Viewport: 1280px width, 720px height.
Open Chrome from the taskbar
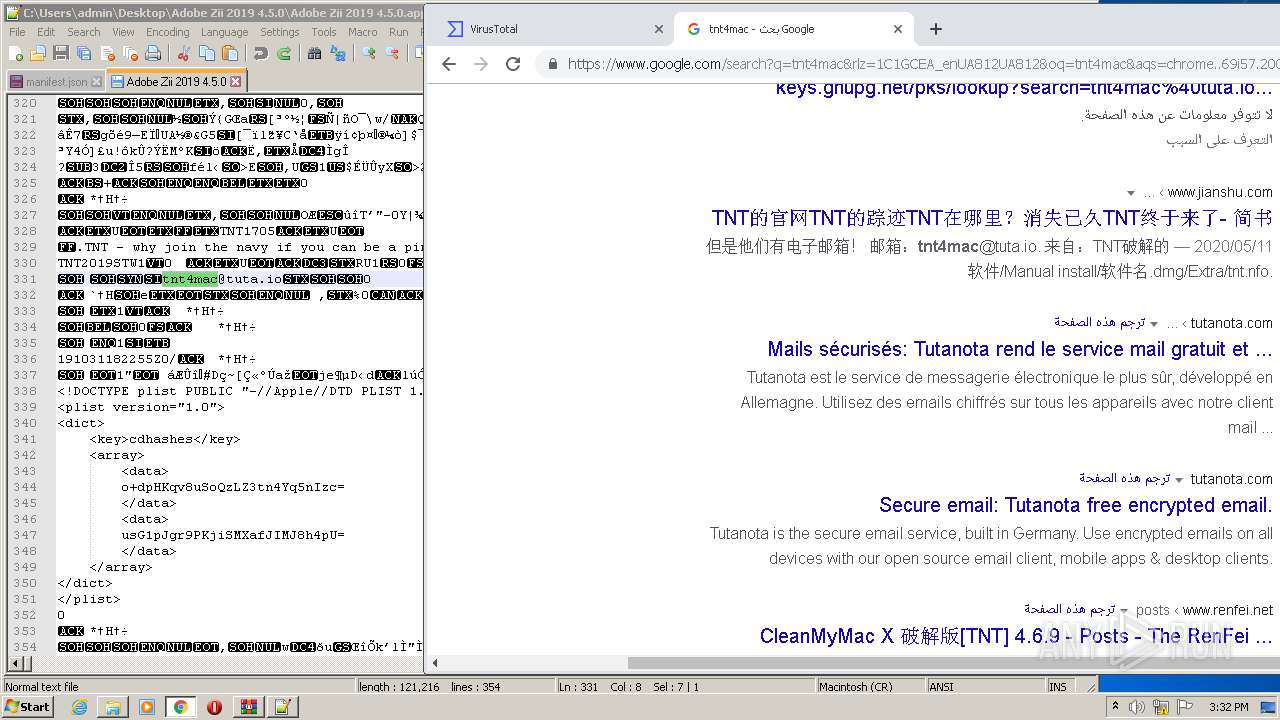tap(180, 707)
